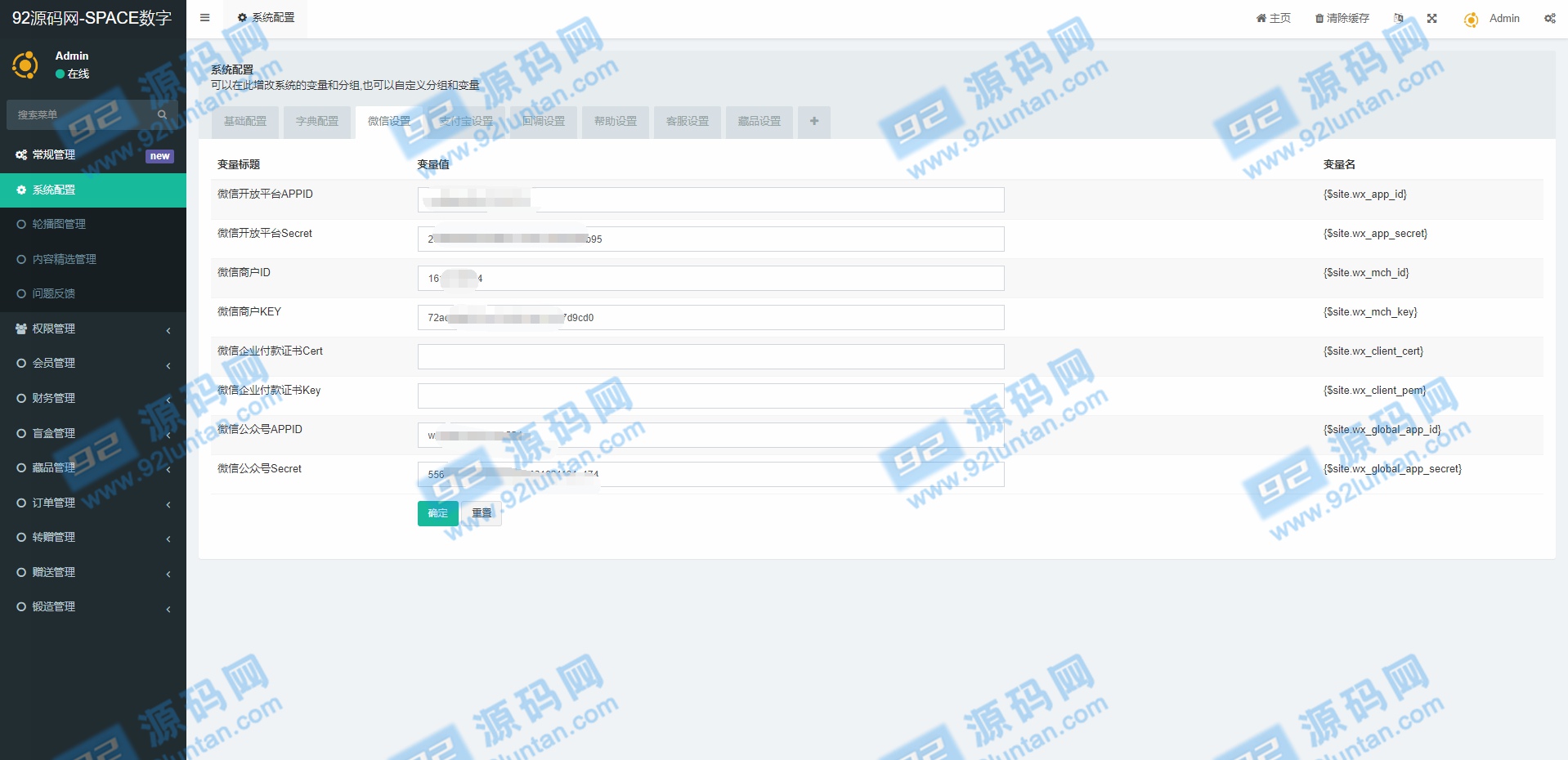Switch to the 藏品设置 tab
Screen dimensions: 1568x760
pyautogui.click(x=759, y=121)
